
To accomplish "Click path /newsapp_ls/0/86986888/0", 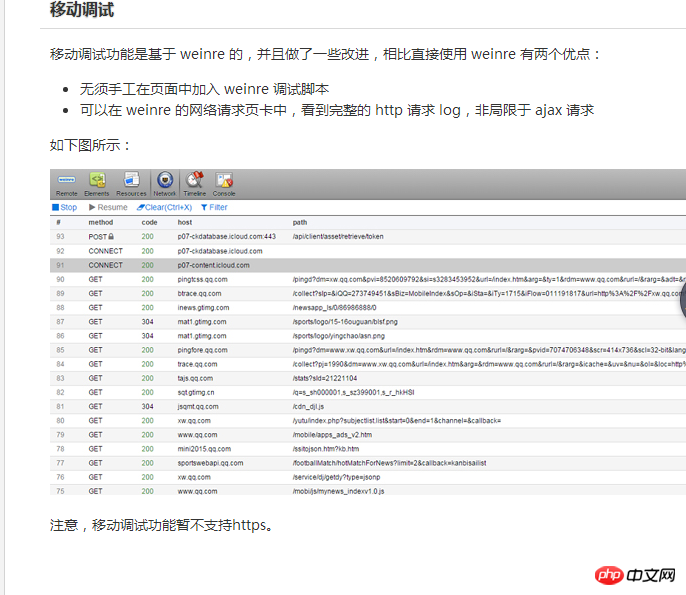I will [x=334, y=308].
